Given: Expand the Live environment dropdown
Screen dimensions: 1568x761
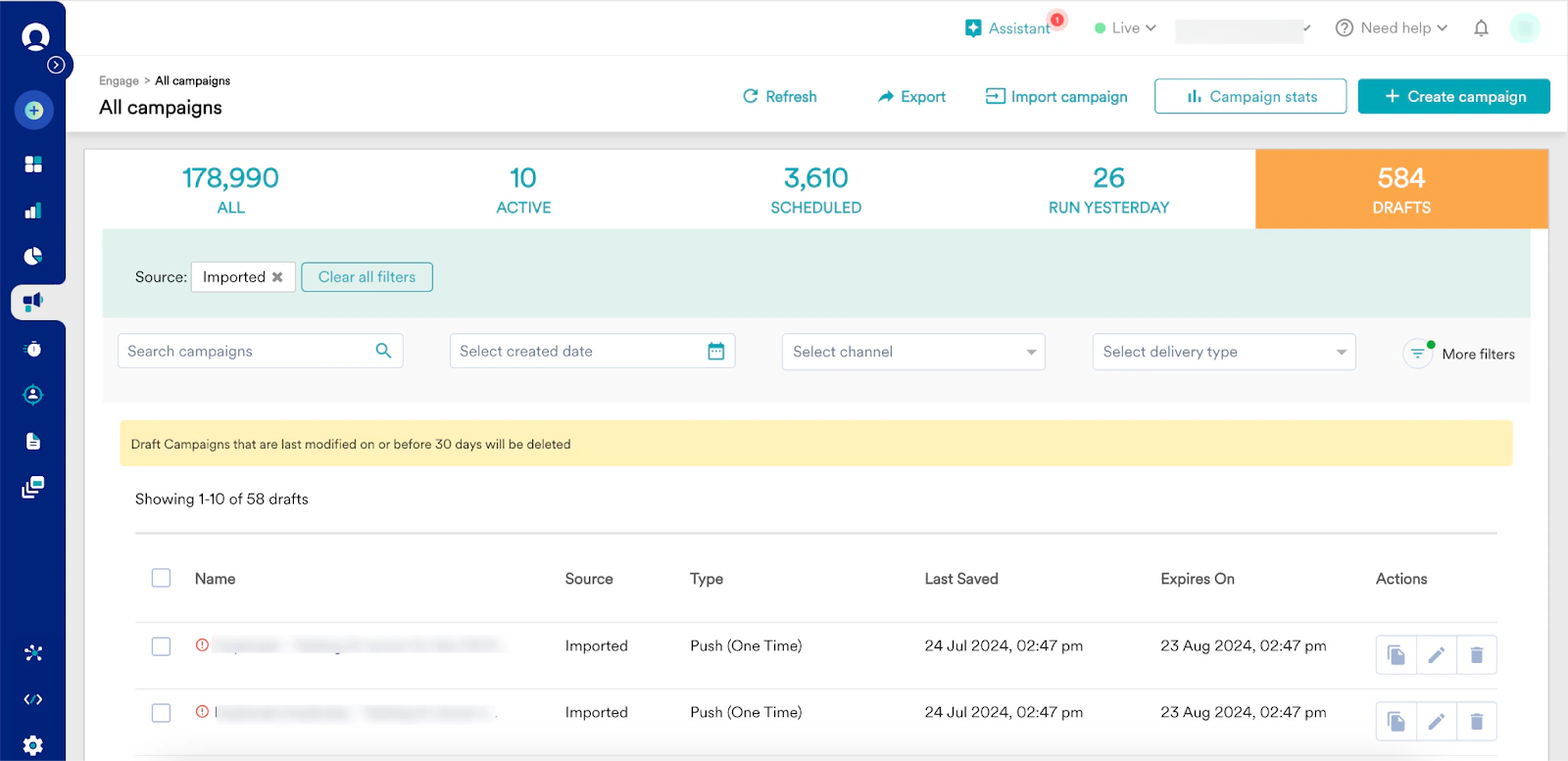Looking at the screenshot, I should (1125, 28).
